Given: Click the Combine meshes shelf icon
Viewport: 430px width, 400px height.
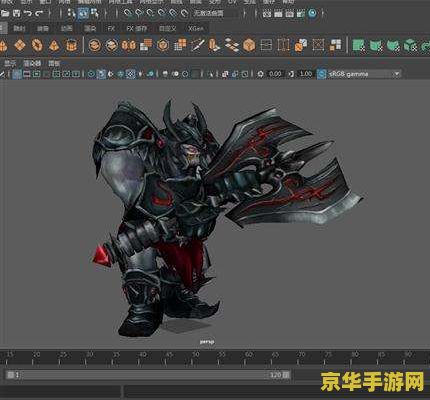Looking at the screenshot, I should 95,45.
